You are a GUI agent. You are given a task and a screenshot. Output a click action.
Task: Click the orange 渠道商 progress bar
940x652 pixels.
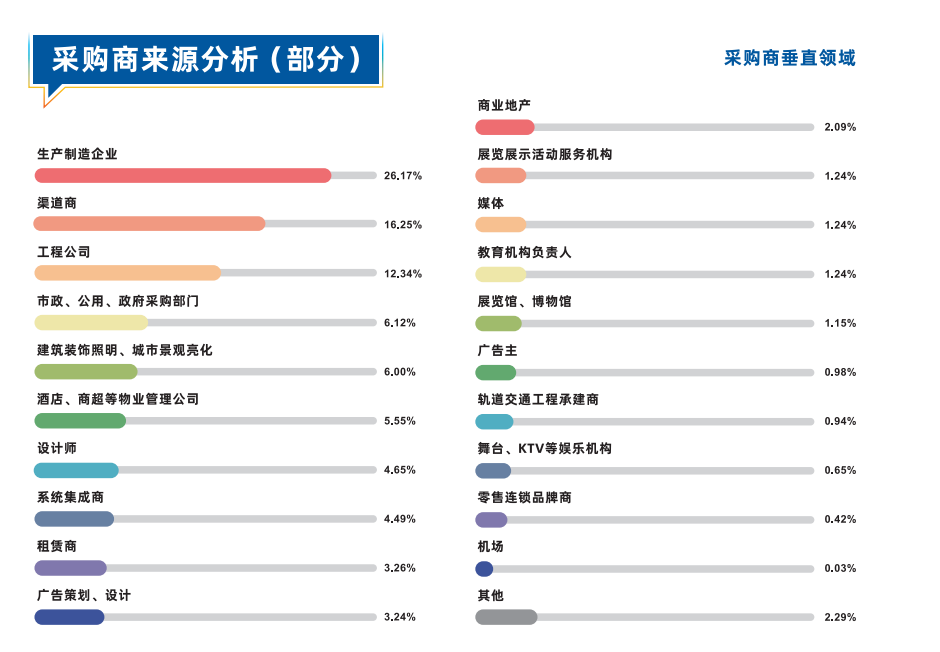150,224
